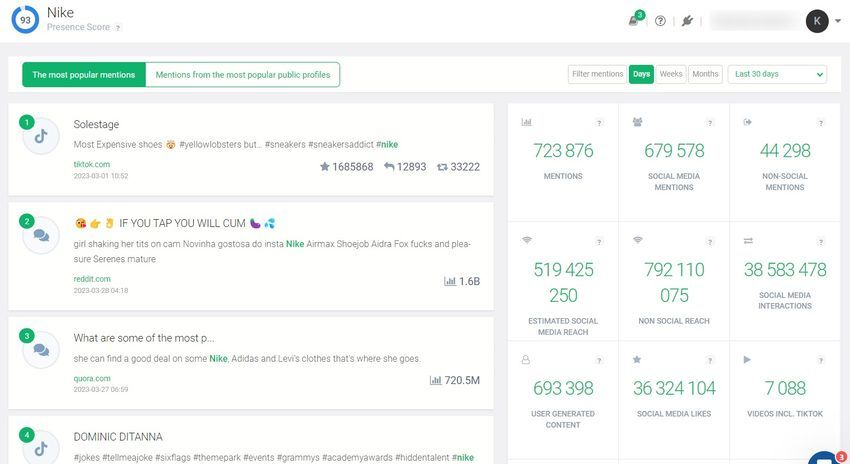
Task: Click the Presence Score 93 circle
Action: pos(25,20)
